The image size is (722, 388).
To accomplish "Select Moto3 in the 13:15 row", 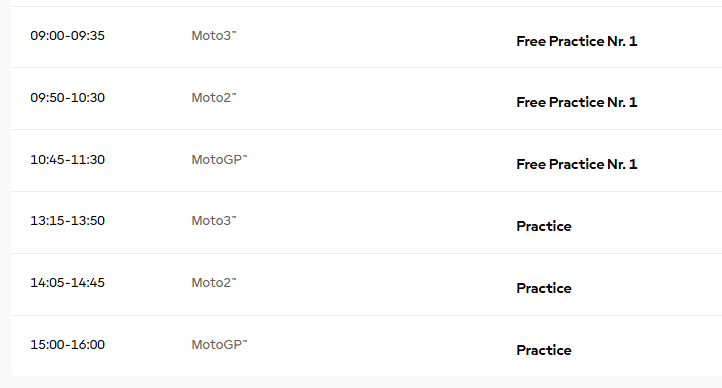I will [x=214, y=221].
